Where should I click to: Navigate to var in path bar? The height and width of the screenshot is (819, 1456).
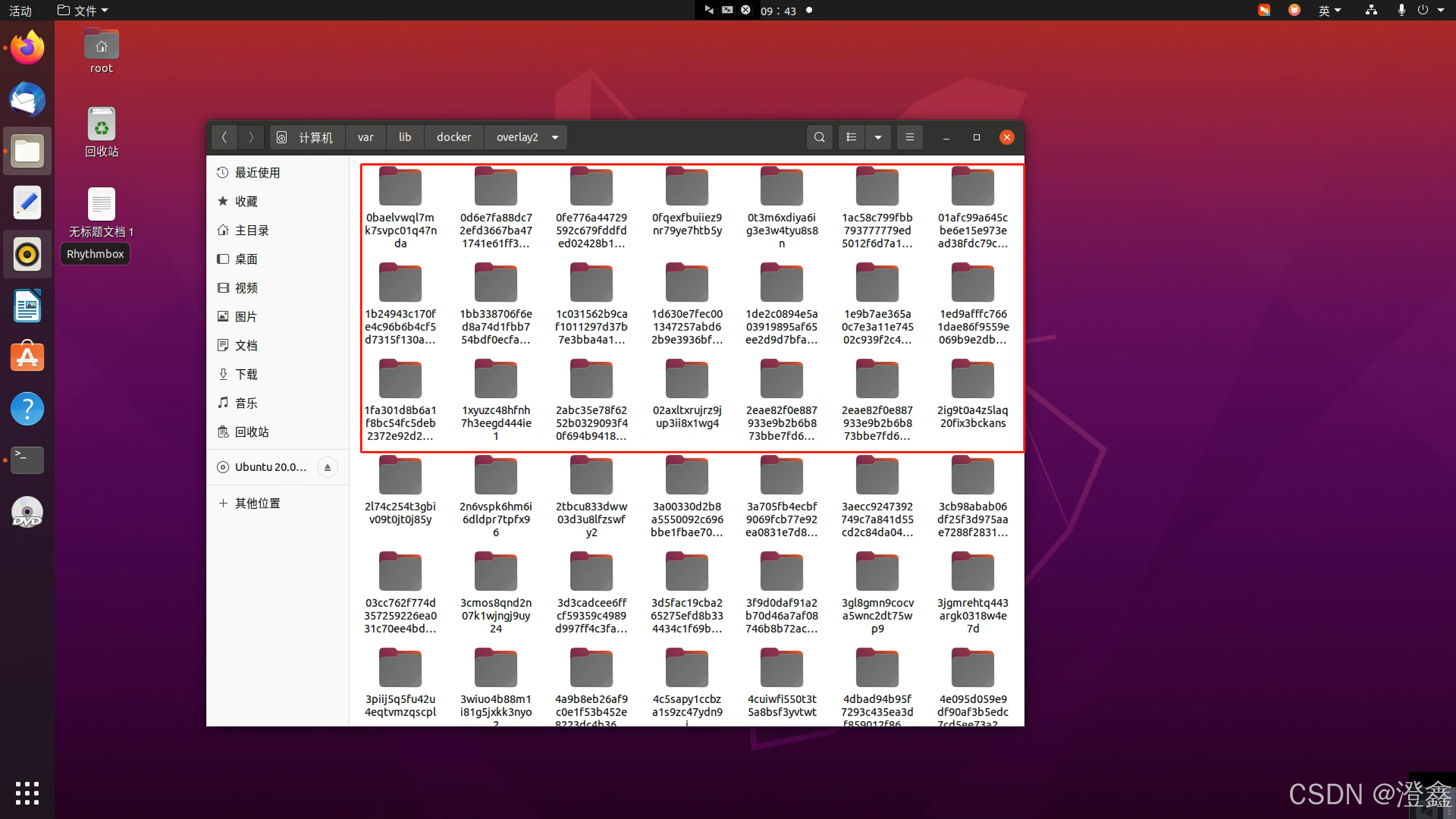pyautogui.click(x=365, y=137)
